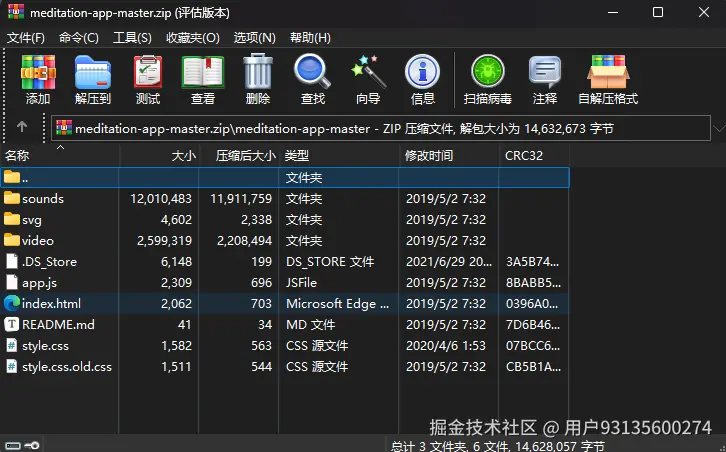This screenshot has width=726, height=452.
Task: Sort by Name (名称) column header
Action: tap(60, 155)
